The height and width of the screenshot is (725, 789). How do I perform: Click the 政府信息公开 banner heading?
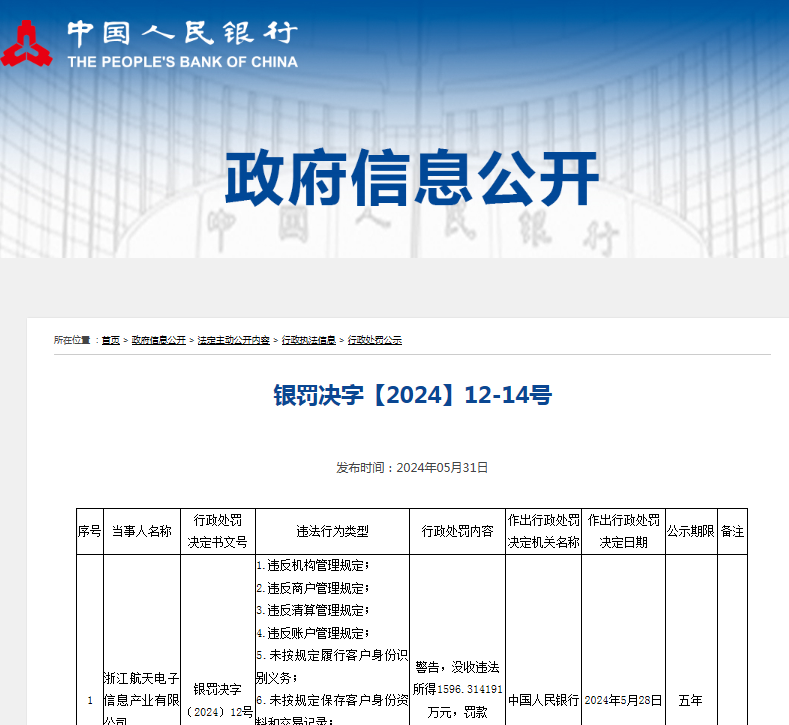[x=411, y=179]
